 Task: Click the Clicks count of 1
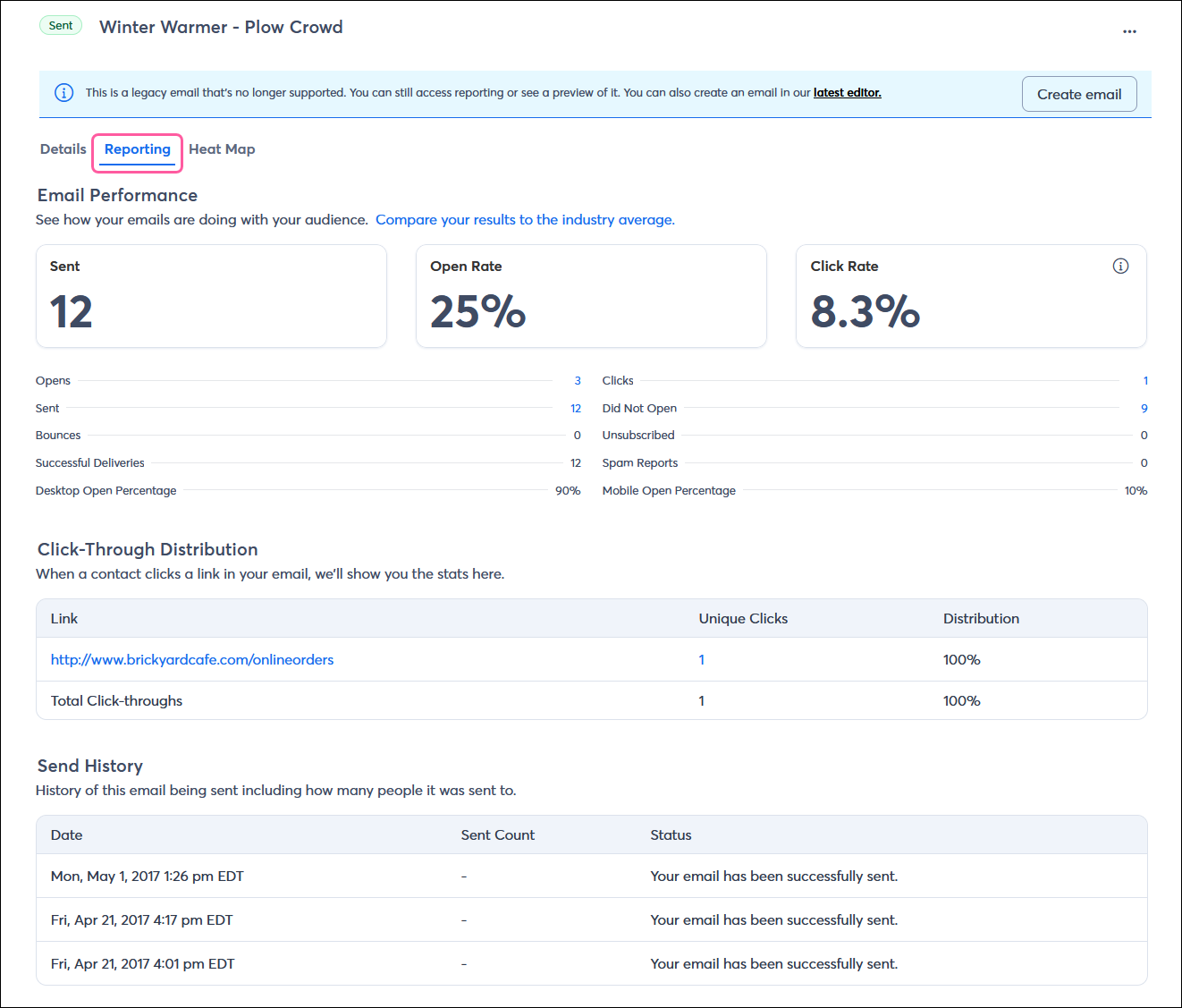1145,381
